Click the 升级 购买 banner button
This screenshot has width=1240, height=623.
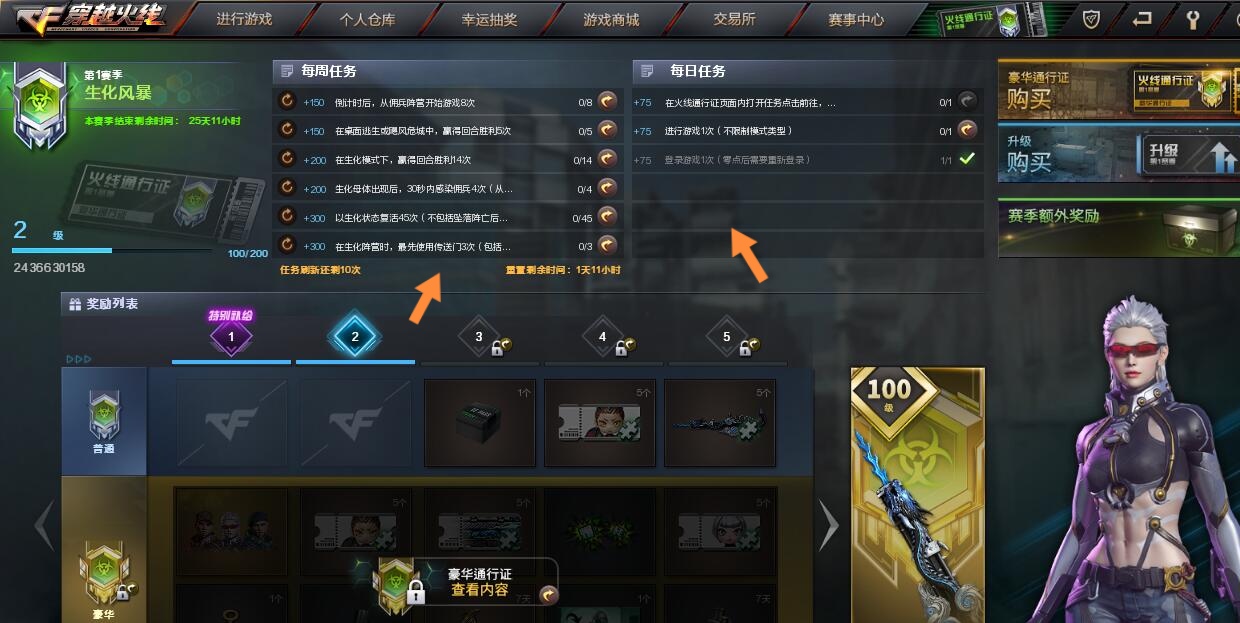pyautogui.click(x=1118, y=151)
